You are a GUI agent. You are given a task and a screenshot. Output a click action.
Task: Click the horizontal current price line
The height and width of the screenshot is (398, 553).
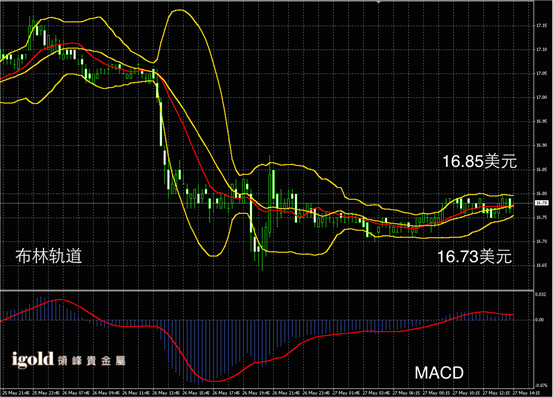click(267, 203)
